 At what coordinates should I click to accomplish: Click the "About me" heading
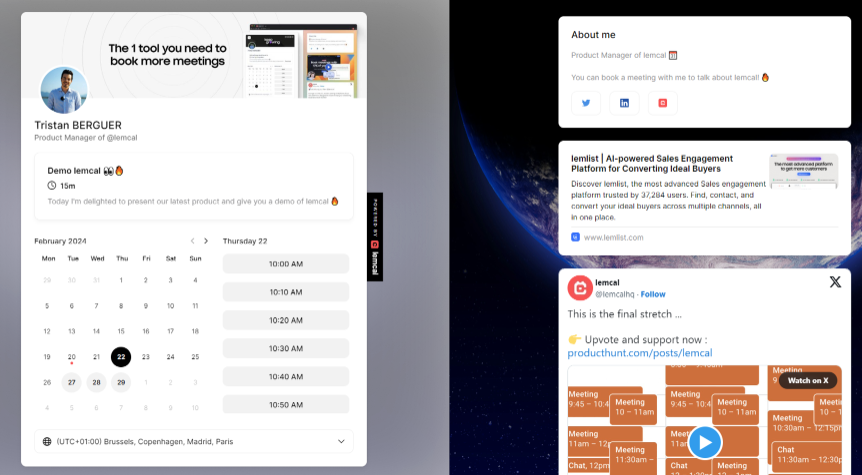tap(593, 35)
